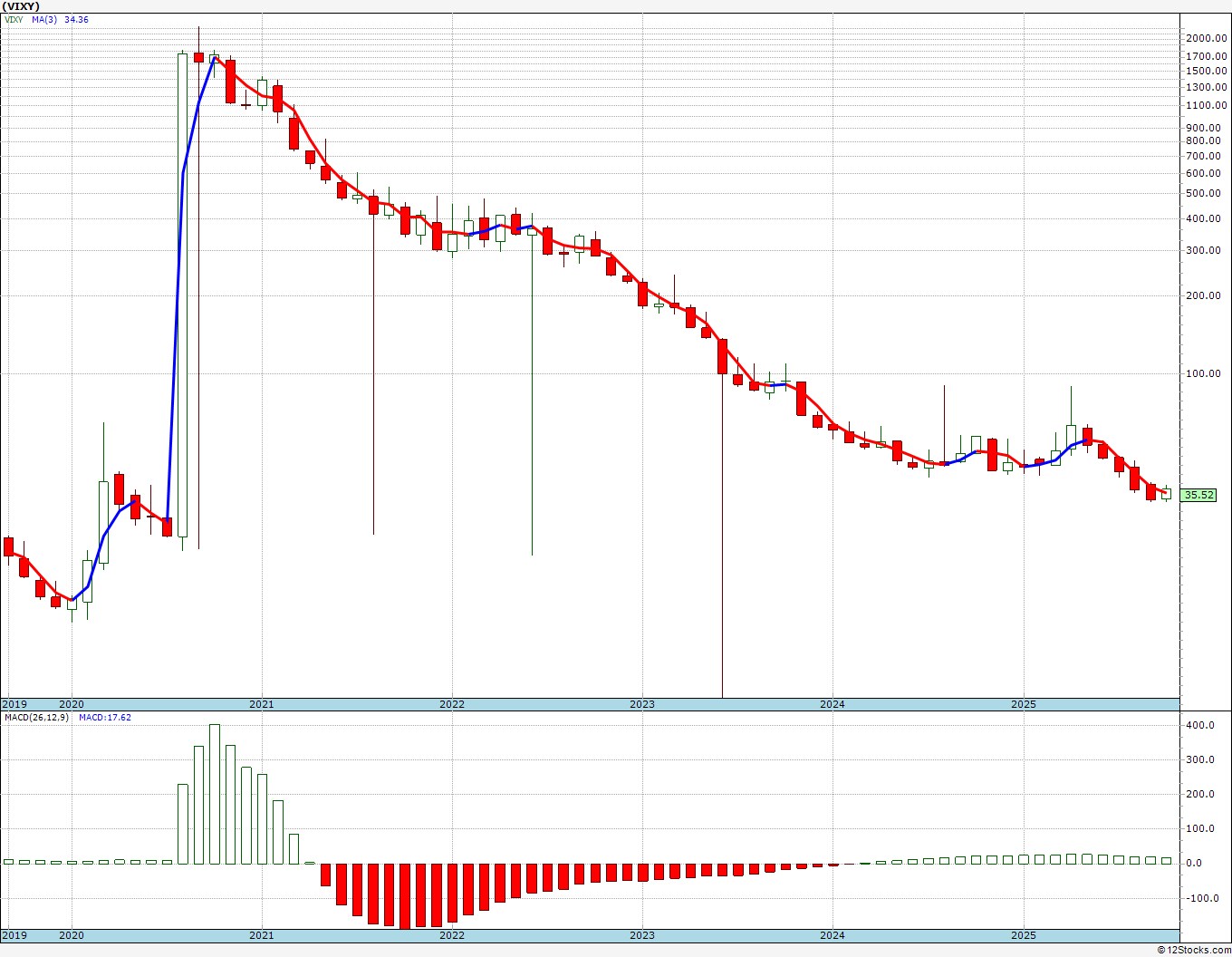Open the 12Stocks.com copyright link
1232x957 pixels.
coord(1193,950)
